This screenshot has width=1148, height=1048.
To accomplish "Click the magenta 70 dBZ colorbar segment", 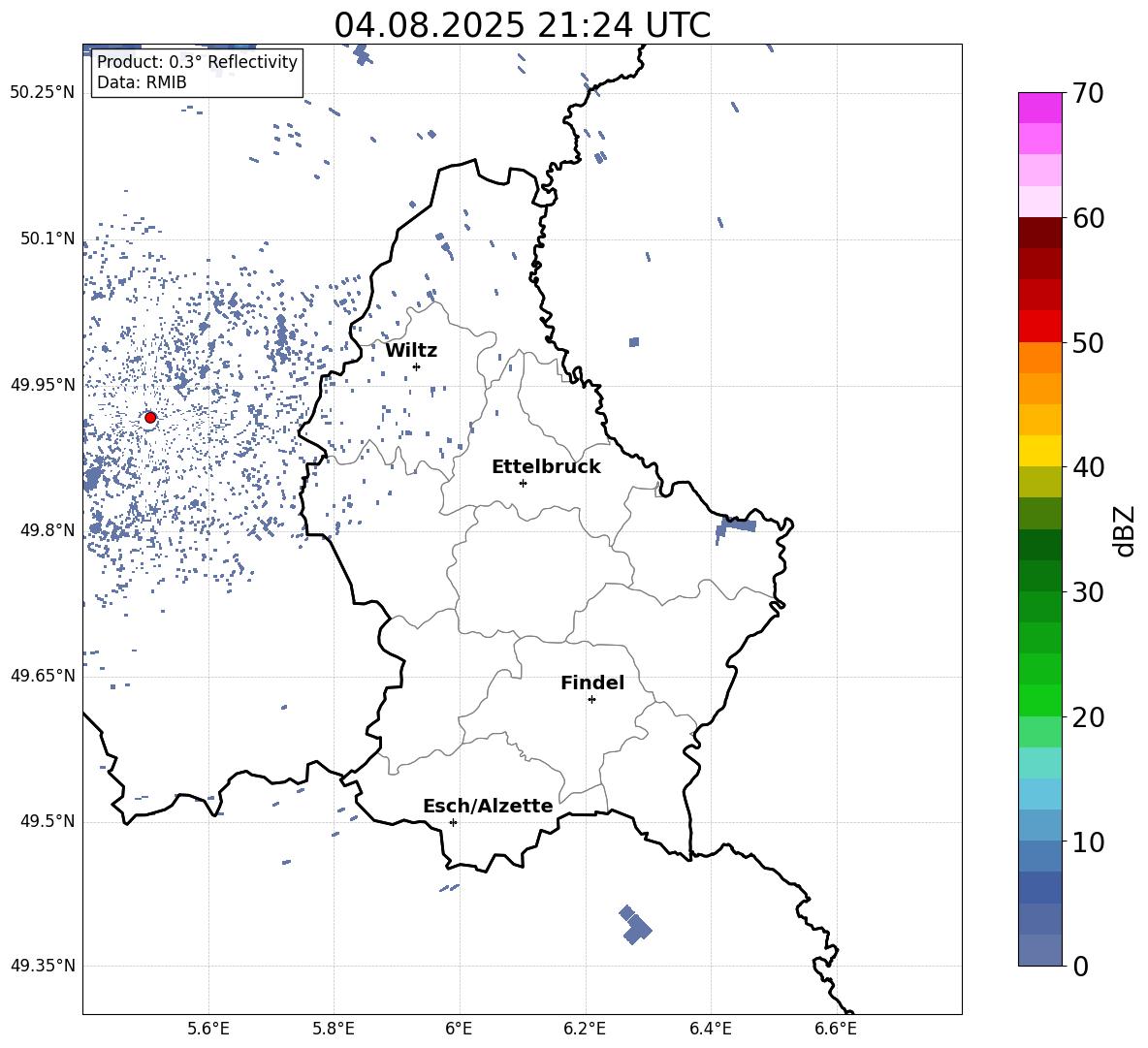I will (x=1039, y=108).
